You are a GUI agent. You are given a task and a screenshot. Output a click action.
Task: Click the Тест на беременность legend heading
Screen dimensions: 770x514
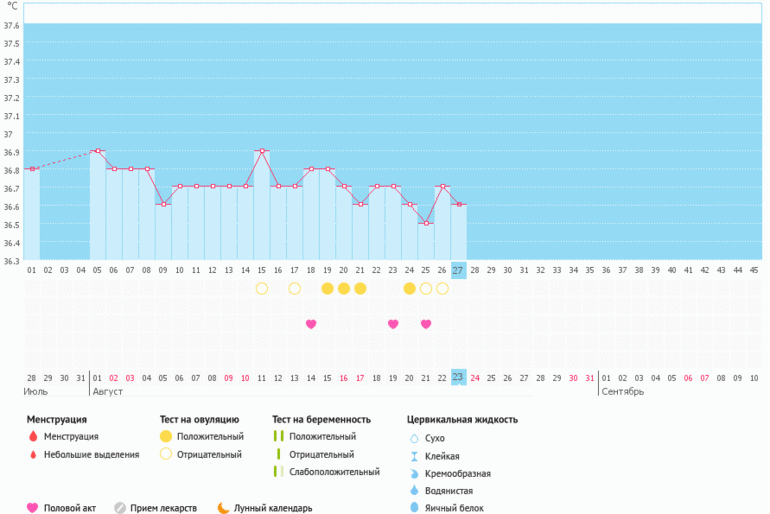321,419
